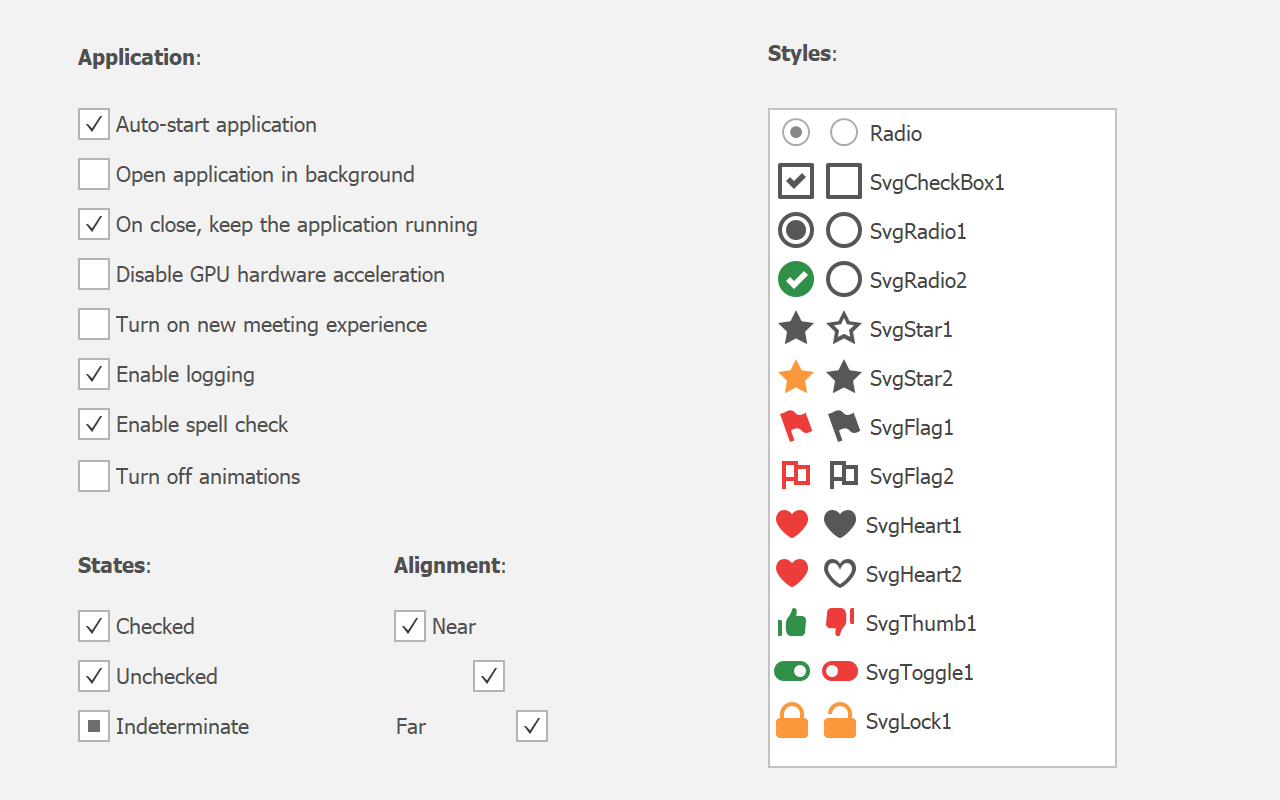This screenshot has width=1280, height=800.
Task: Turn off the green SvgToggle1 switch
Action: 792,672
